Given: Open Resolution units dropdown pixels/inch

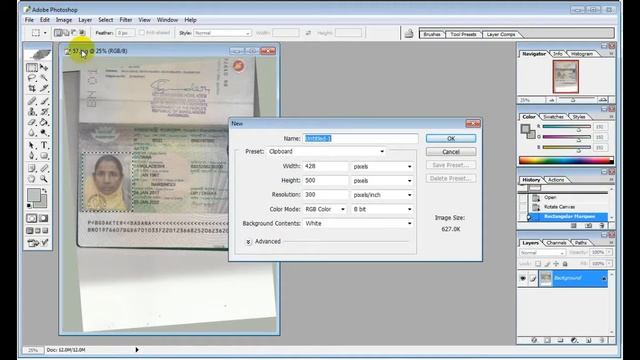Looking at the screenshot, I should [x=382, y=195].
